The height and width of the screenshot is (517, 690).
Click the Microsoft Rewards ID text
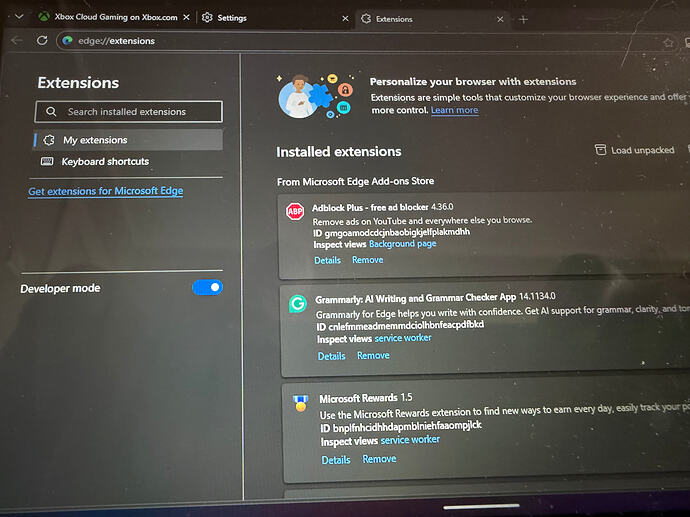pos(401,427)
